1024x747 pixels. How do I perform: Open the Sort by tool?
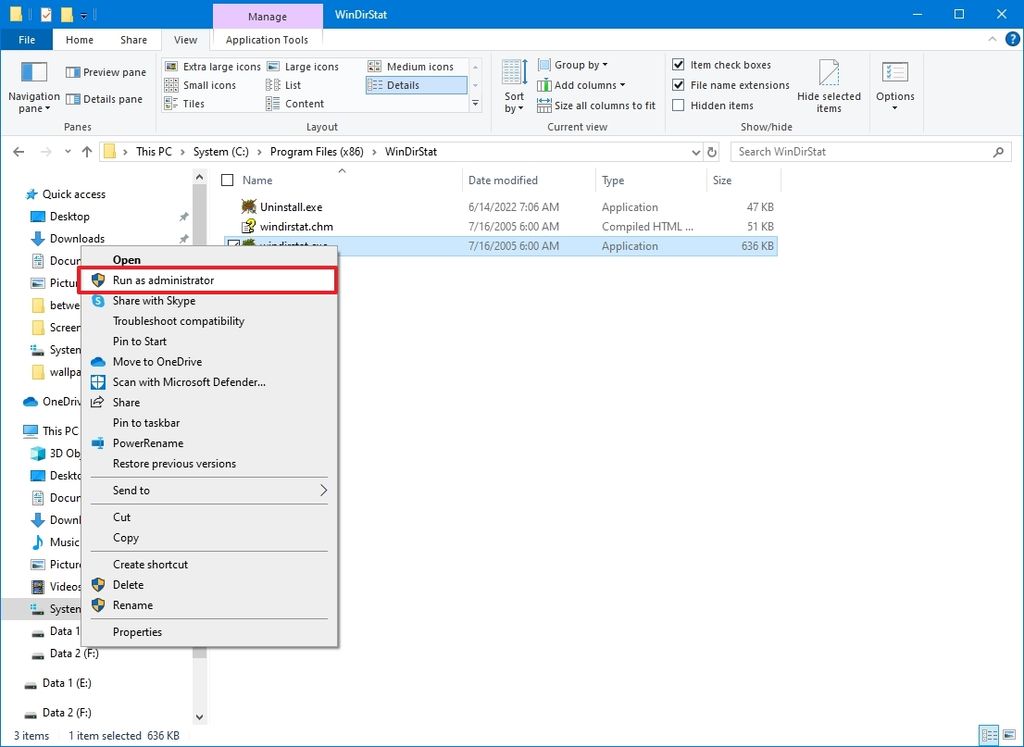click(513, 85)
